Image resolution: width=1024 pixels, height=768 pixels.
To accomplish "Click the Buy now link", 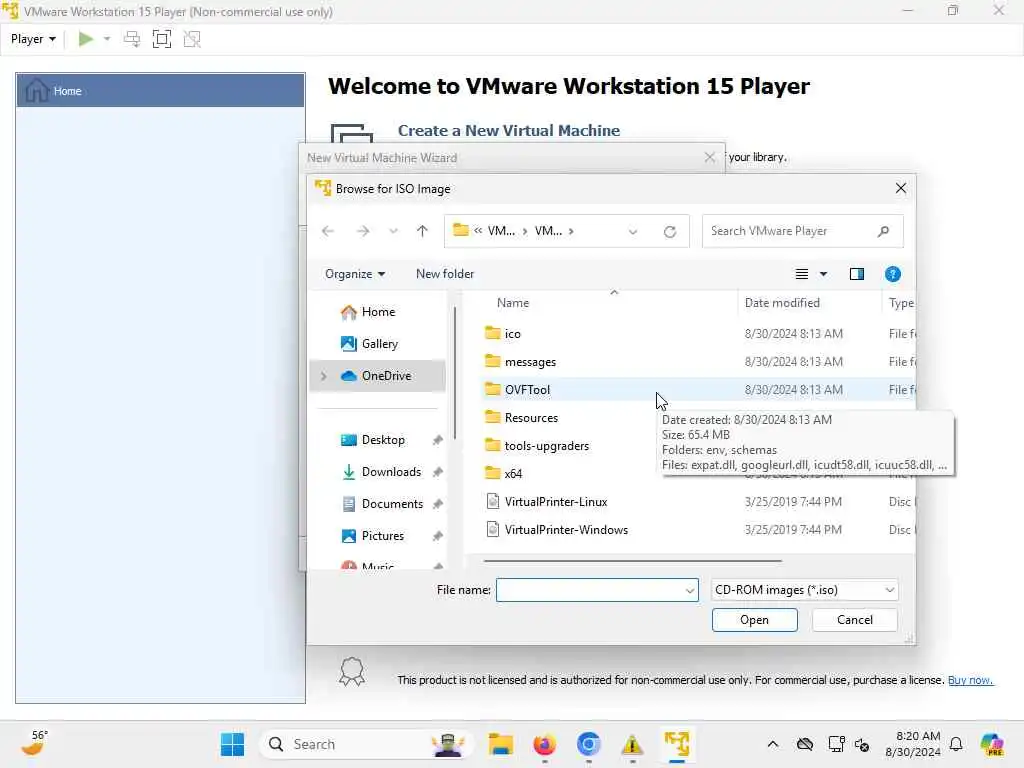I will [970, 680].
